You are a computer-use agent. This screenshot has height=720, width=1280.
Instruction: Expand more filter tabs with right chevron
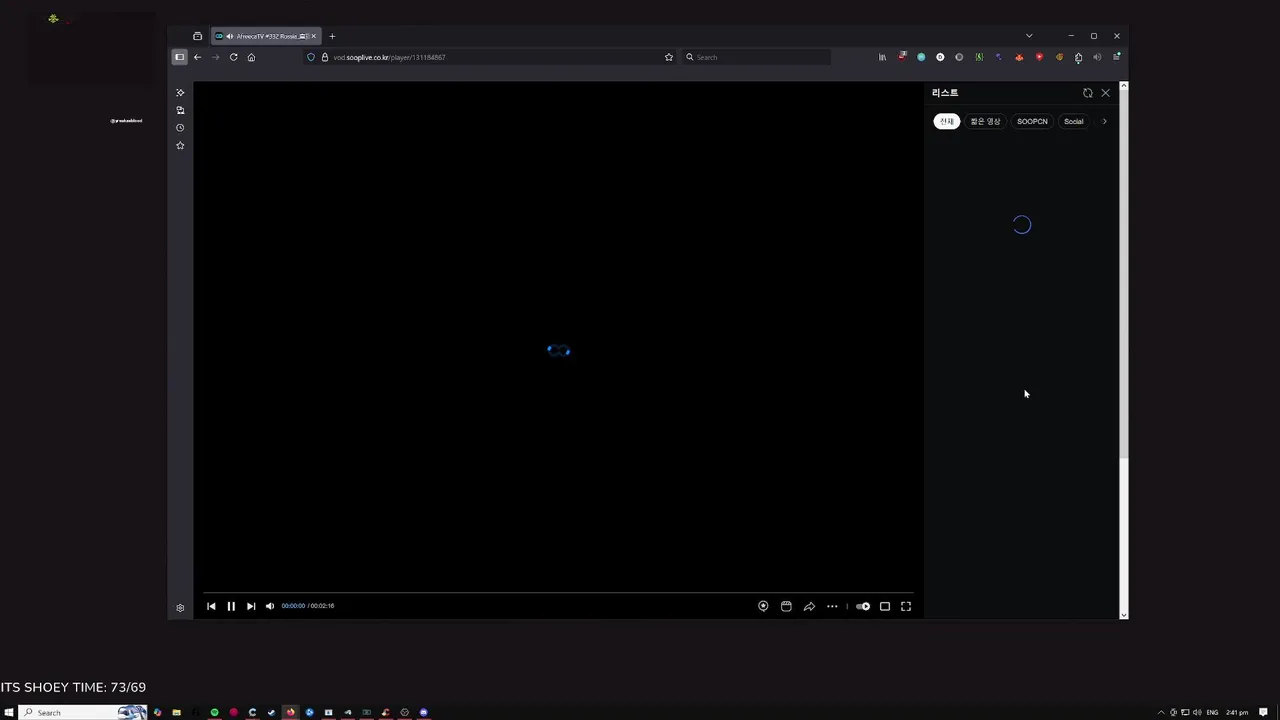click(x=1104, y=121)
